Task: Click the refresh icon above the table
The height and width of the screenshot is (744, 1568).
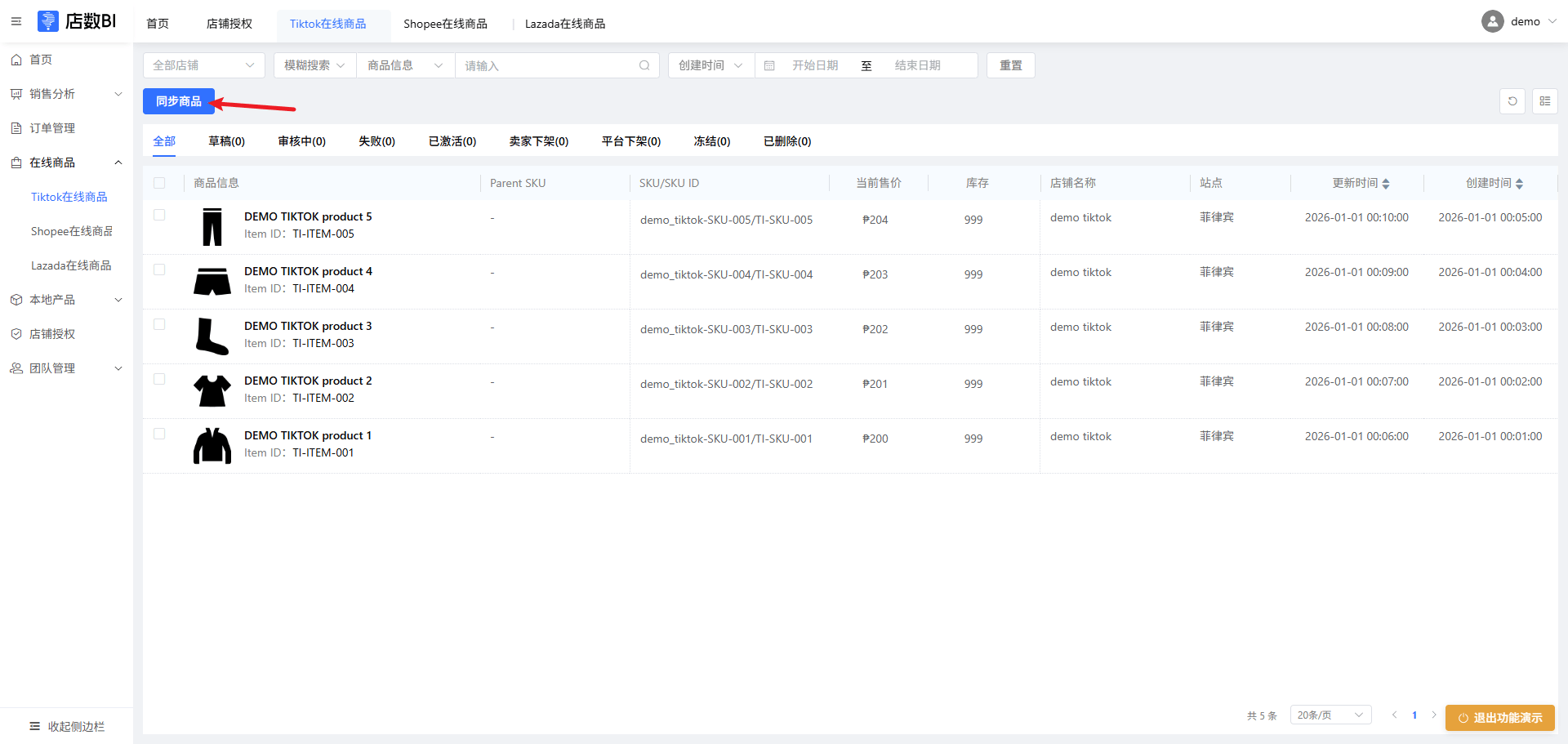Action: [x=1512, y=101]
